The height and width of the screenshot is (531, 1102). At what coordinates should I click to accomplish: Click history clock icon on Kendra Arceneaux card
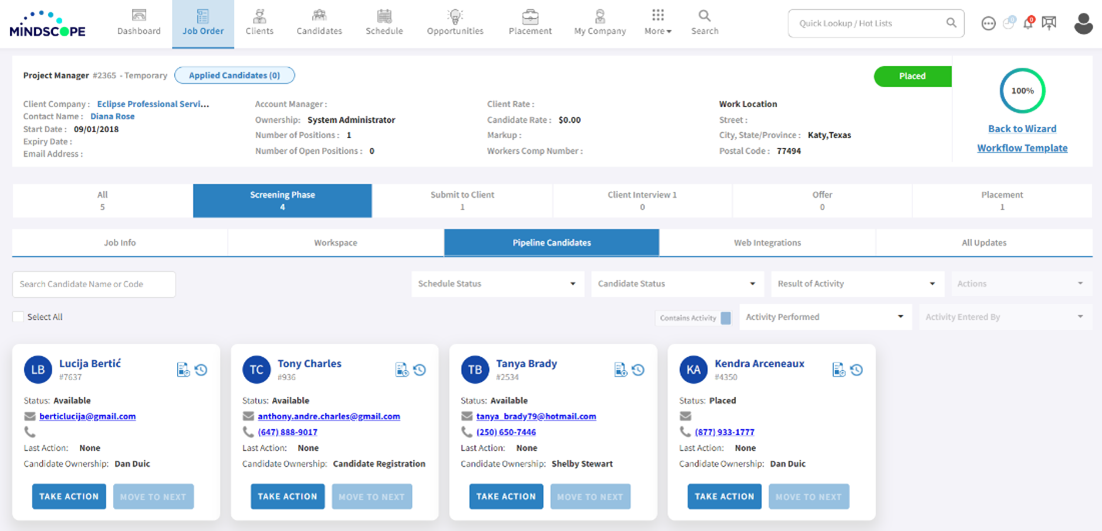pyautogui.click(x=857, y=370)
